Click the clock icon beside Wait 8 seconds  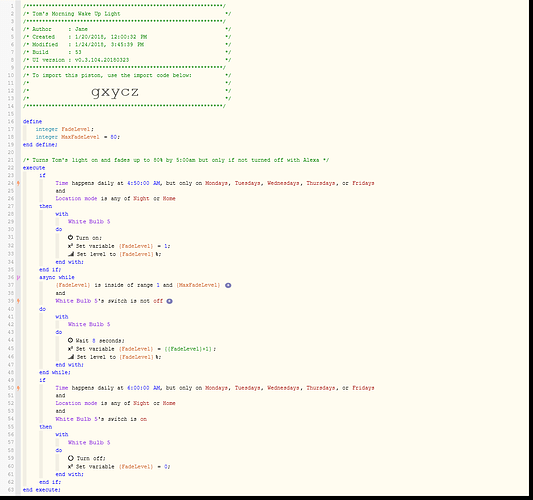tap(70, 340)
